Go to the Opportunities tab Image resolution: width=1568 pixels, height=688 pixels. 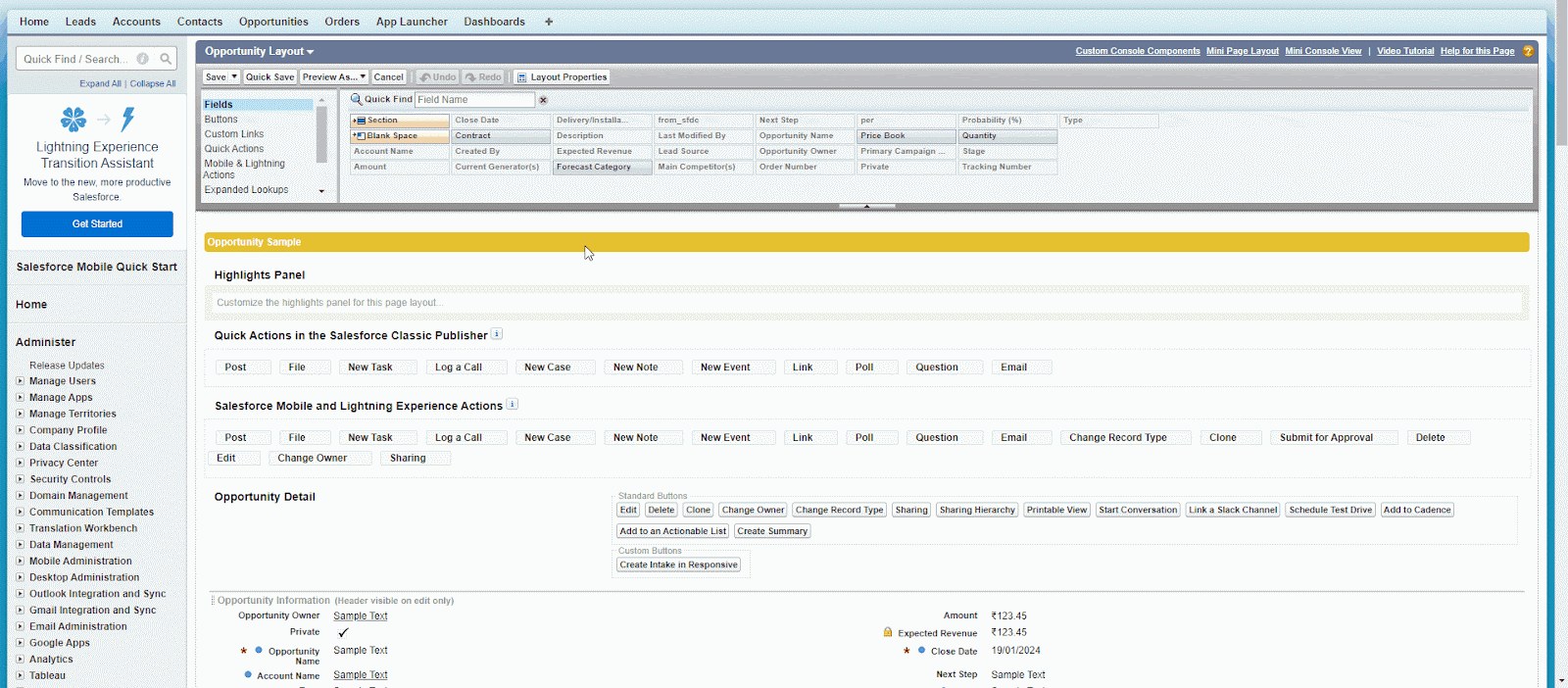click(x=273, y=22)
